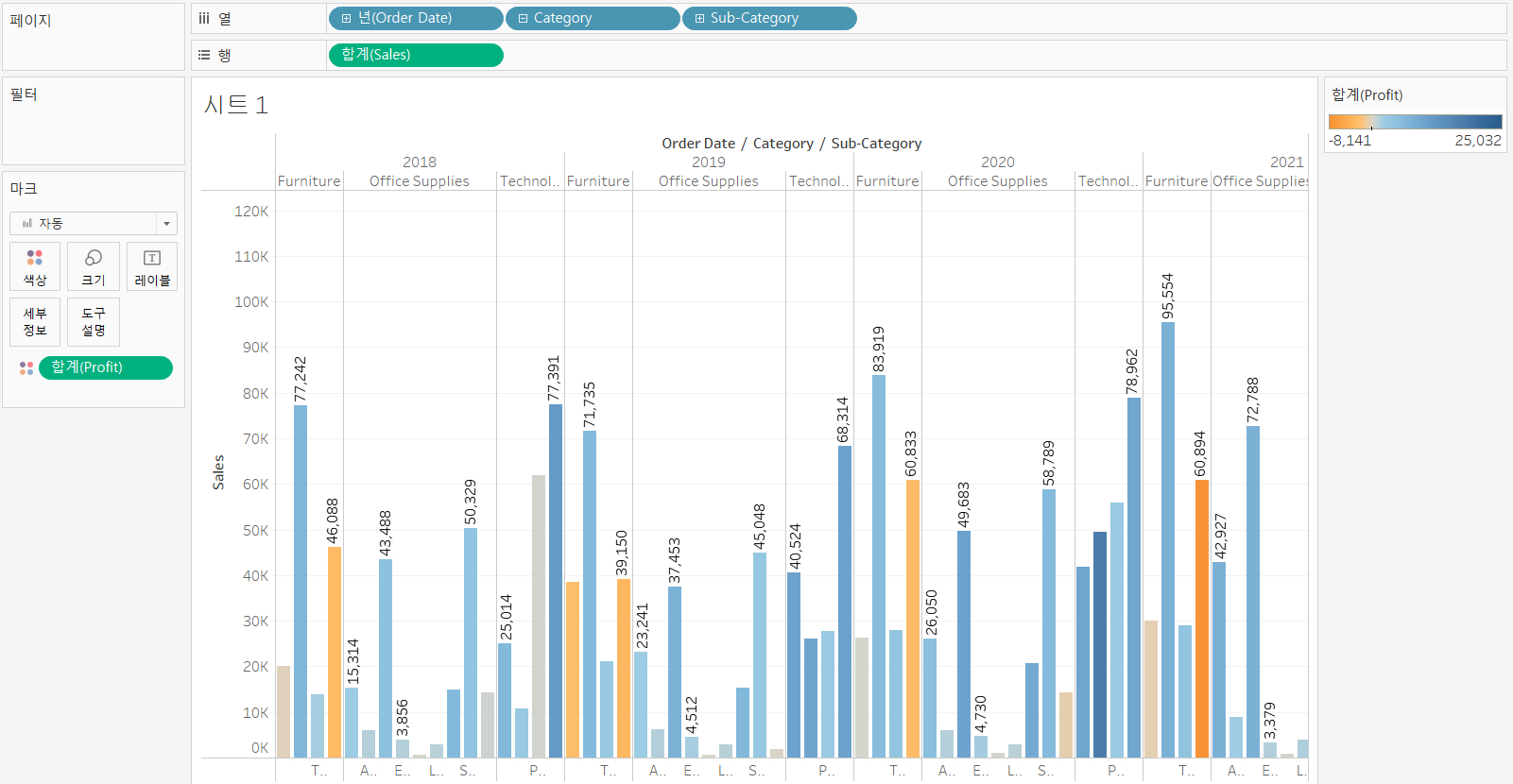Click the 120K axis tick label
The image size is (1513, 784).
[251, 211]
